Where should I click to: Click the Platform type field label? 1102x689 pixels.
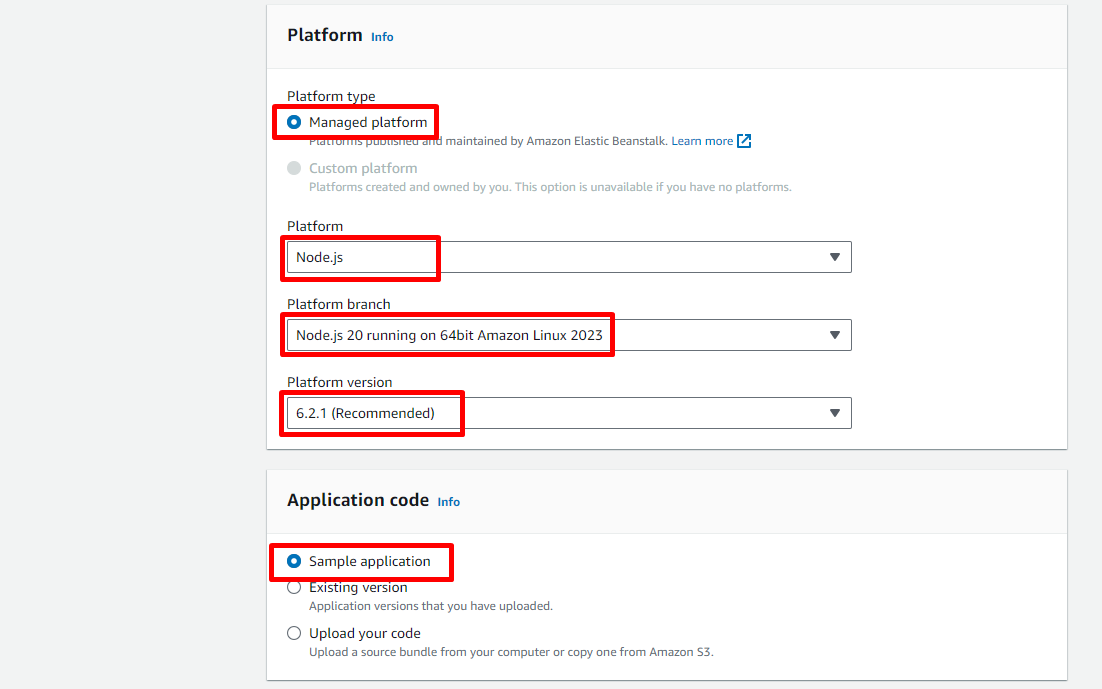click(x=331, y=96)
